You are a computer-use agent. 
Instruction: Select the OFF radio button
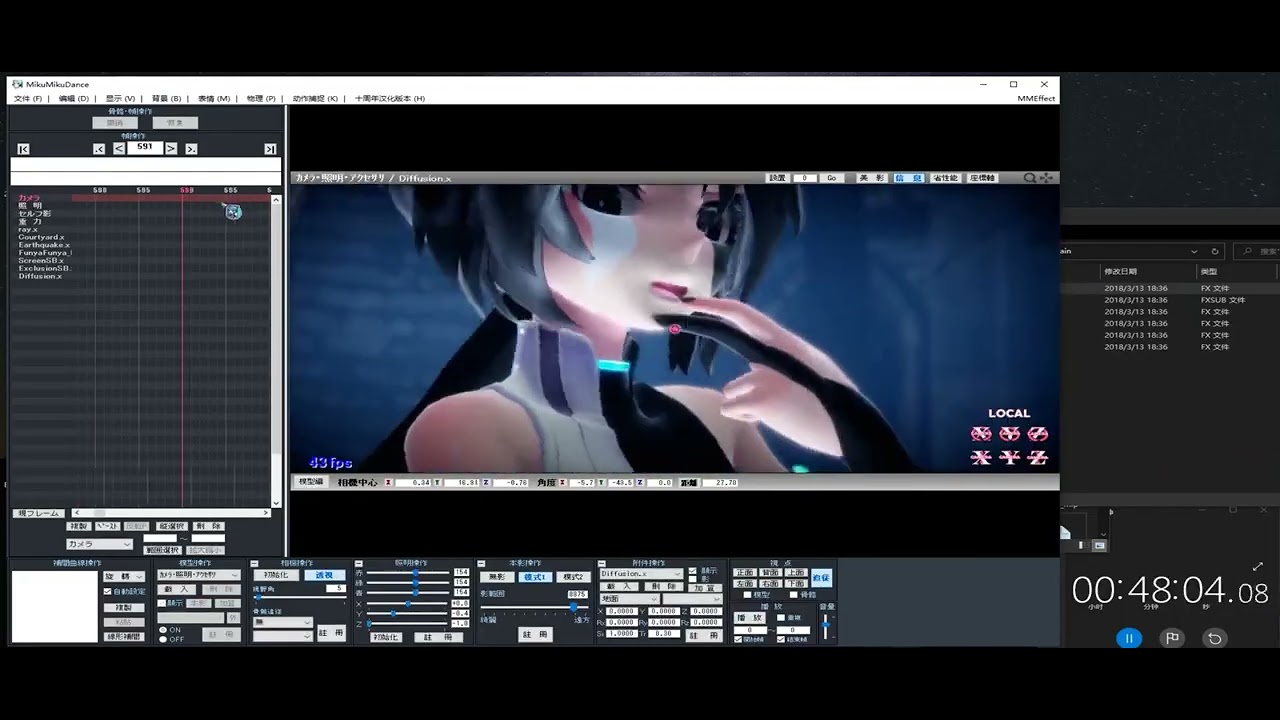[x=163, y=639]
